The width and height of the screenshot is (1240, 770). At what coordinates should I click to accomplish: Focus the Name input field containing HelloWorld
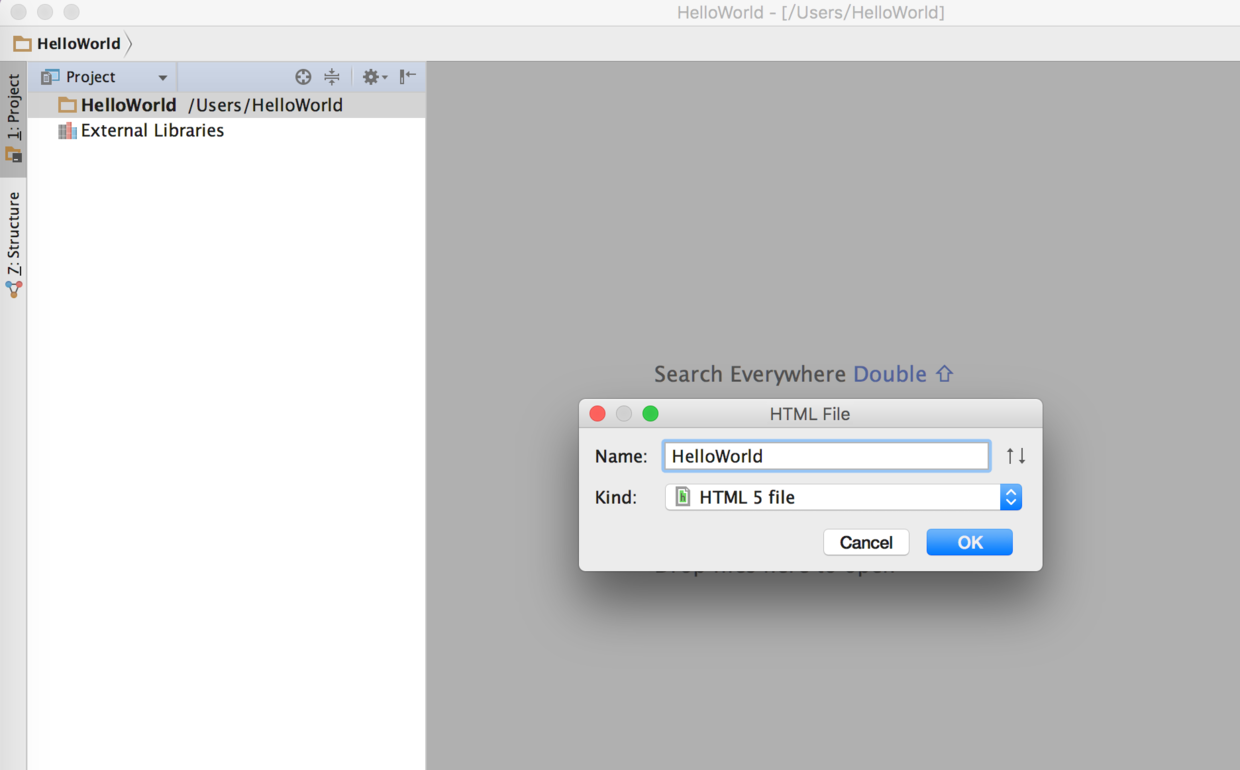(x=826, y=456)
